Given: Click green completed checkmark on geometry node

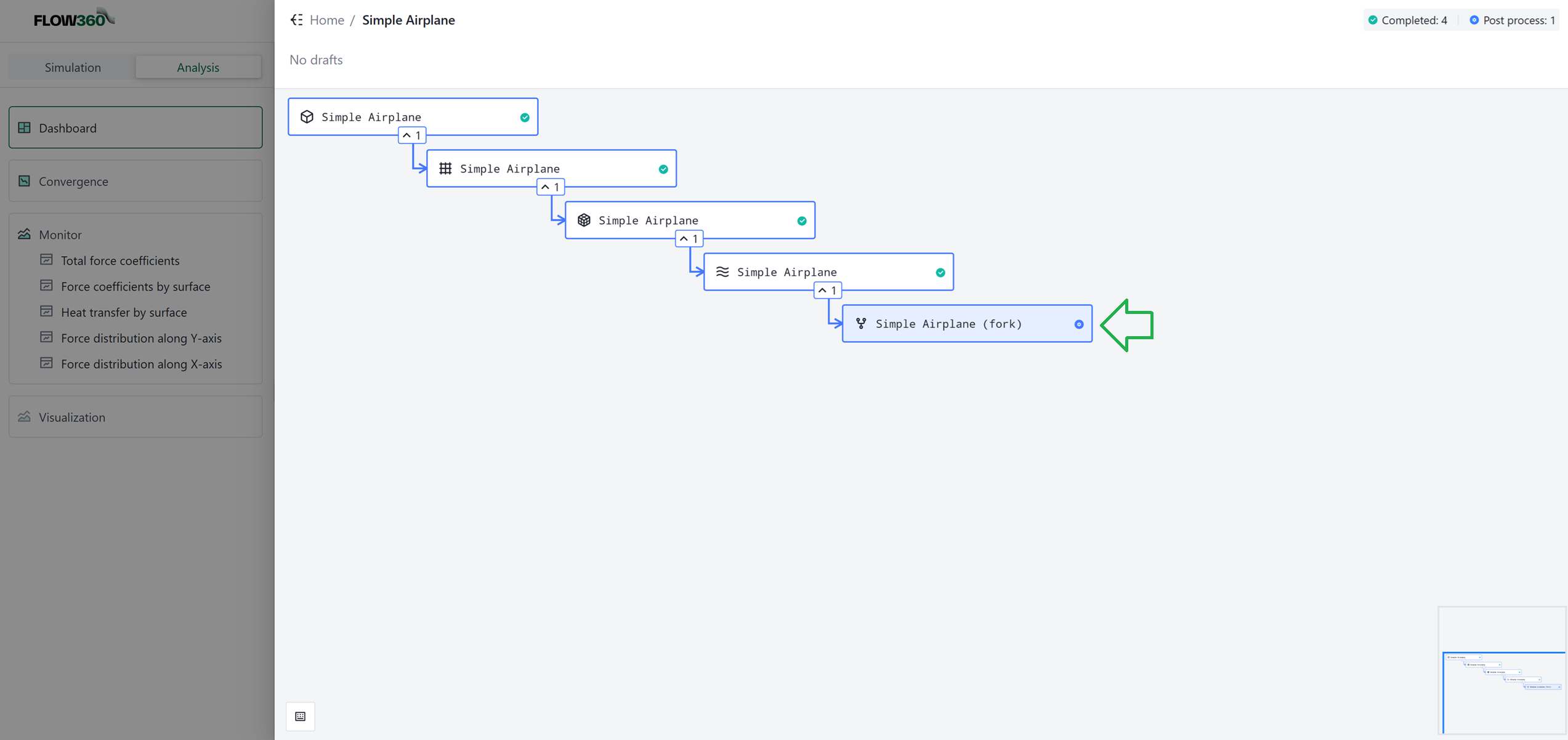Looking at the screenshot, I should (x=525, y=117).
